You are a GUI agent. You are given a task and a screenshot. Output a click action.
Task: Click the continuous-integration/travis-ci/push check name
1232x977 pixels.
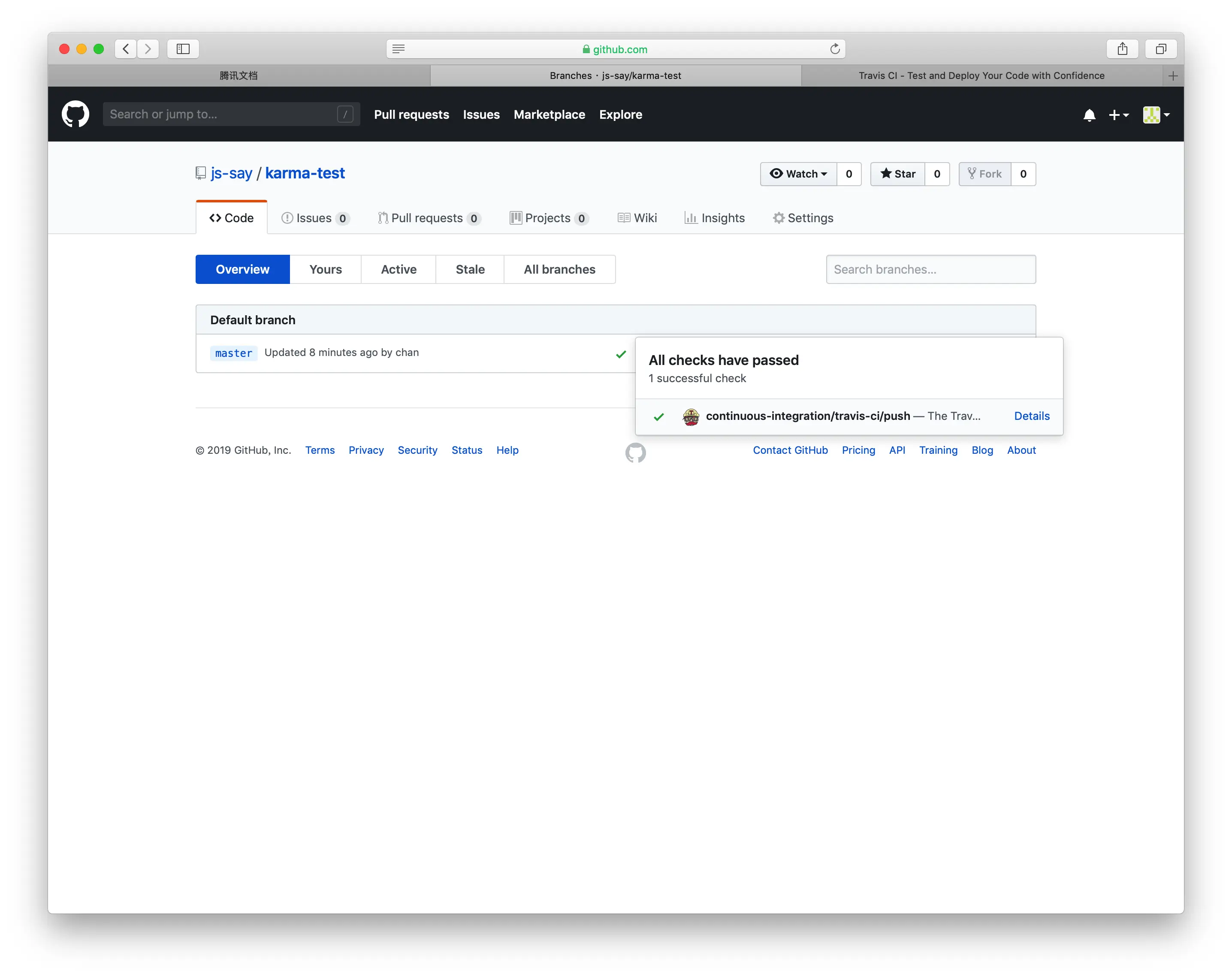tap(808, 416)
